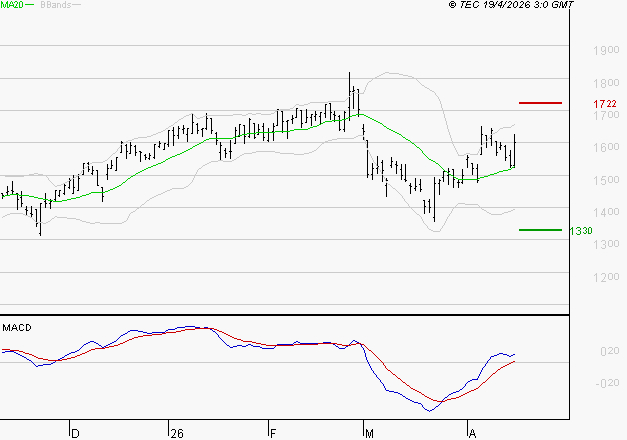Viewport: 627px width, 440px height.
Task: Click the A month marker on time axis
Action: [x=471, y=433]
